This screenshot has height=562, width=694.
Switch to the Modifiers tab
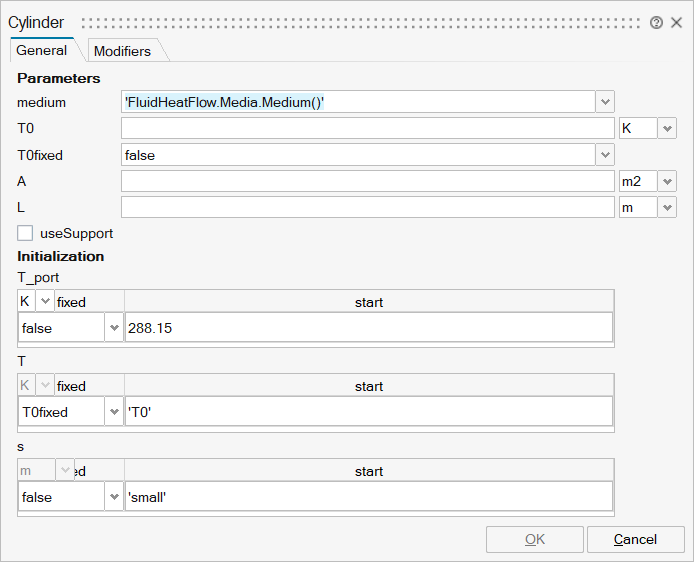coord(121,51)
